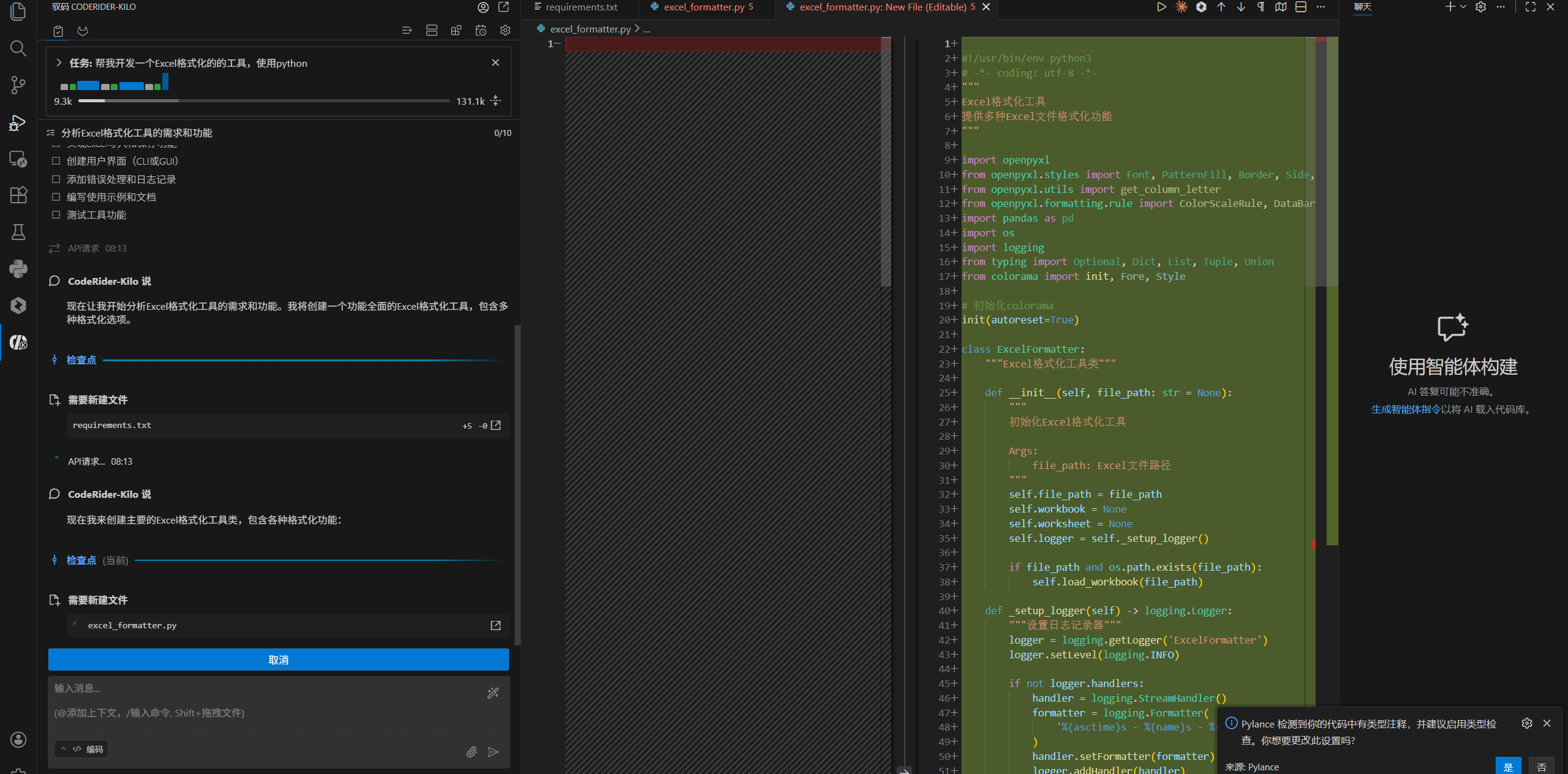This screenshot has width=1568, height=774.
Task: Open the Extensions view icon
Action: click(x=18, y=195)
